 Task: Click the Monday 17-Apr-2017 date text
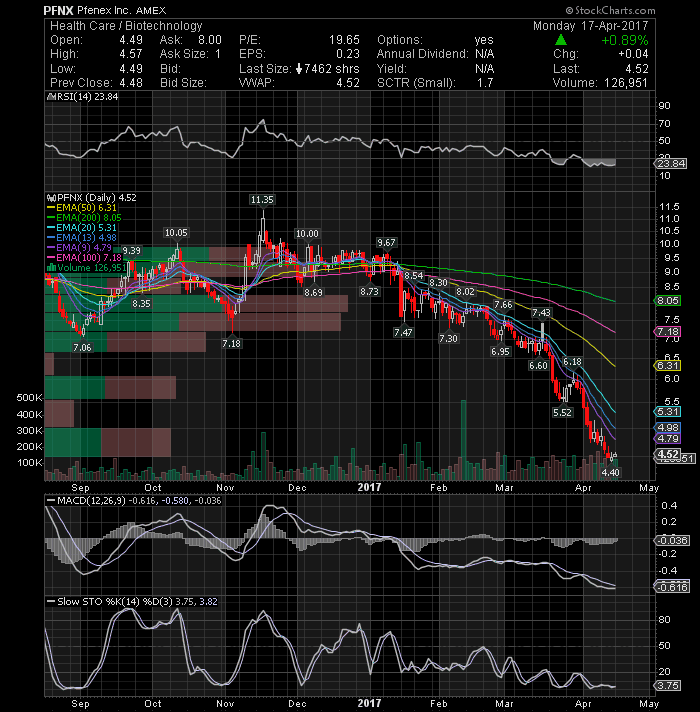click(x=591, y=26)
